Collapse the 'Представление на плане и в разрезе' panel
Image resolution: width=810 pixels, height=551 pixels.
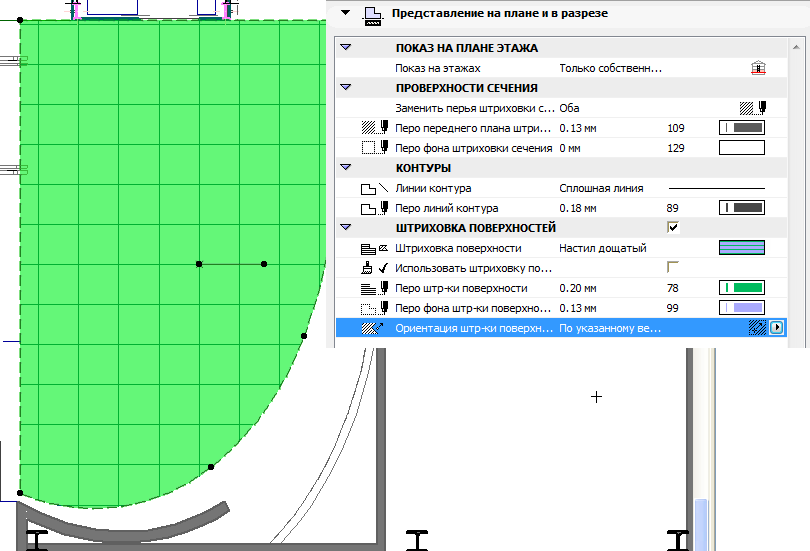[346, 12]
